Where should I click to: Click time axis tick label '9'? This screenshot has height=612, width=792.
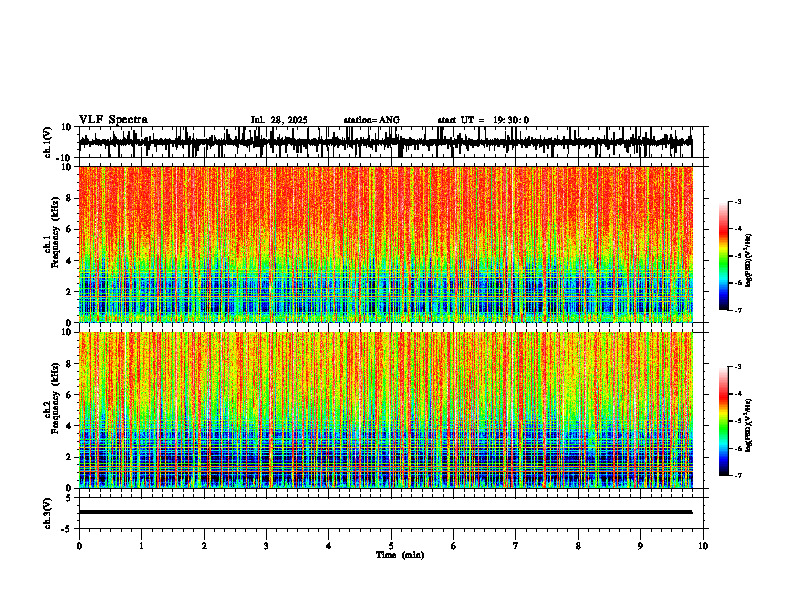640,546
